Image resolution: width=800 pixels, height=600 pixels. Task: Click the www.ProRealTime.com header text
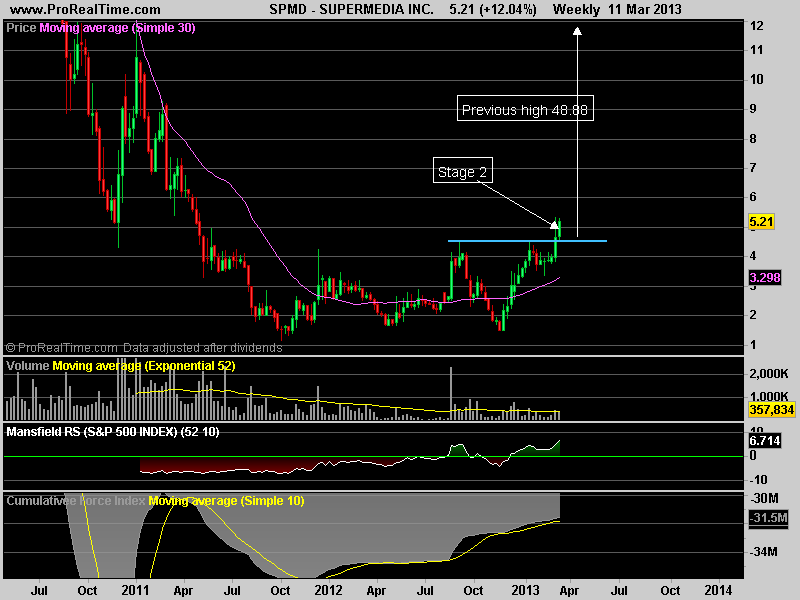pos(85,9)
